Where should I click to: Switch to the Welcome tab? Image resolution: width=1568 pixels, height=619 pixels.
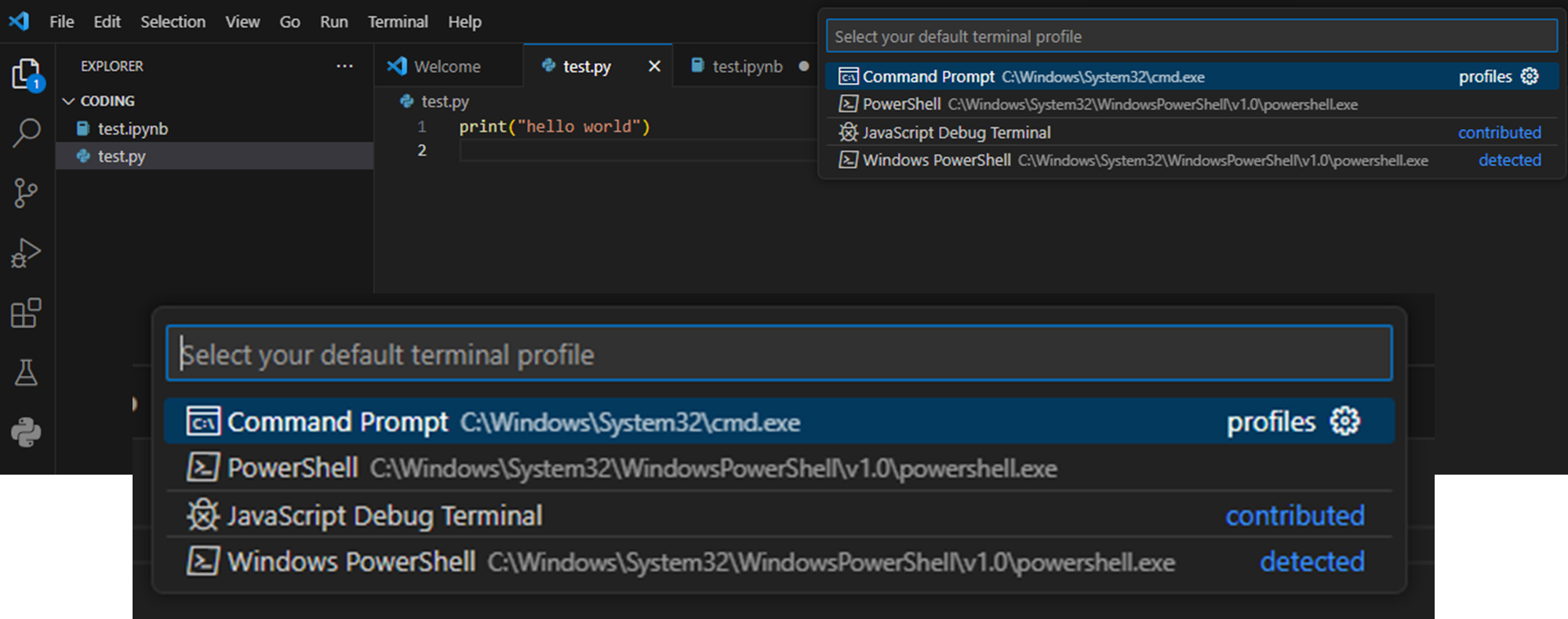[448, 66]
